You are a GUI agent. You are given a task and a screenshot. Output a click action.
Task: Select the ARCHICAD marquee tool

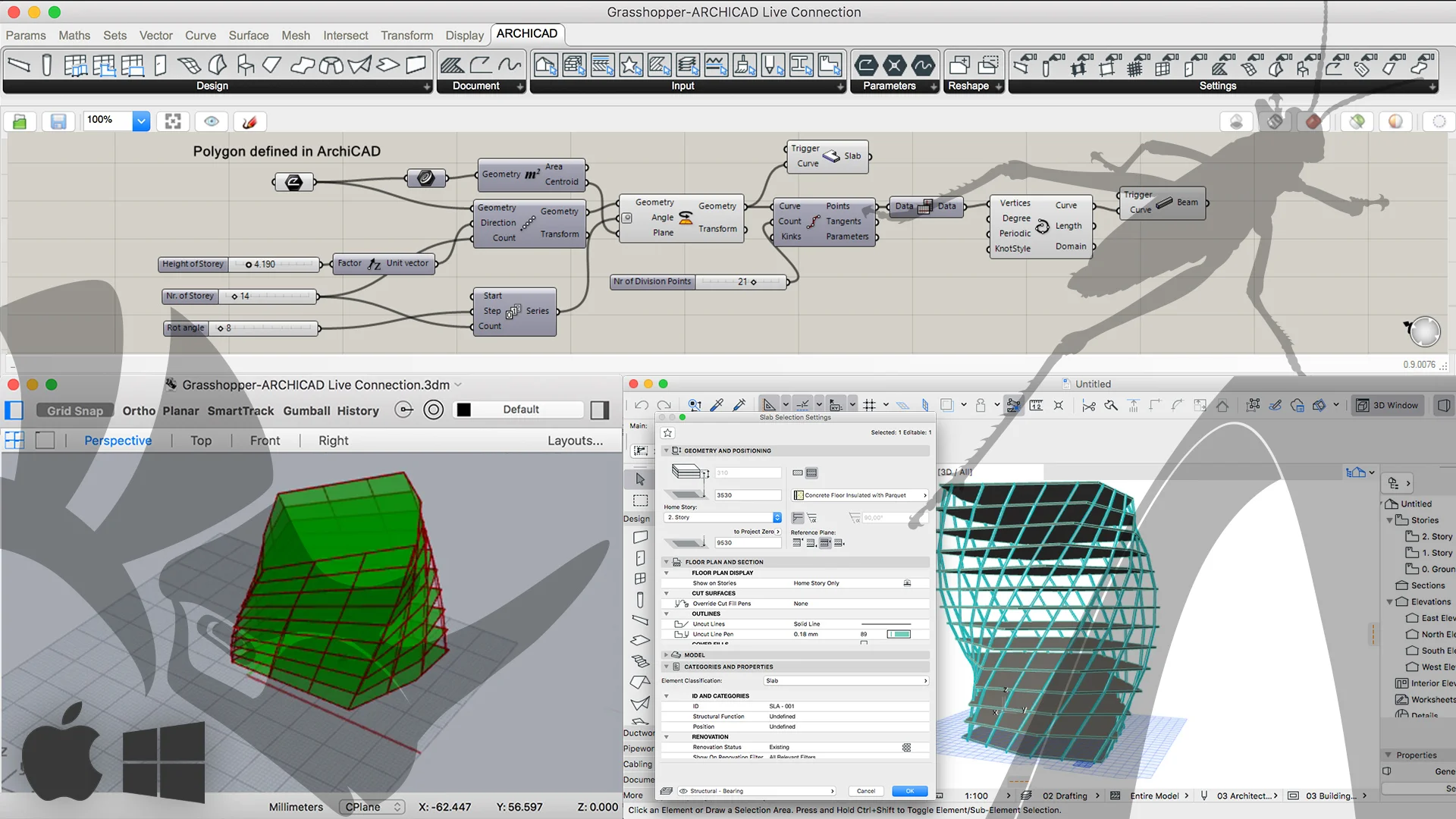(640, 500)
